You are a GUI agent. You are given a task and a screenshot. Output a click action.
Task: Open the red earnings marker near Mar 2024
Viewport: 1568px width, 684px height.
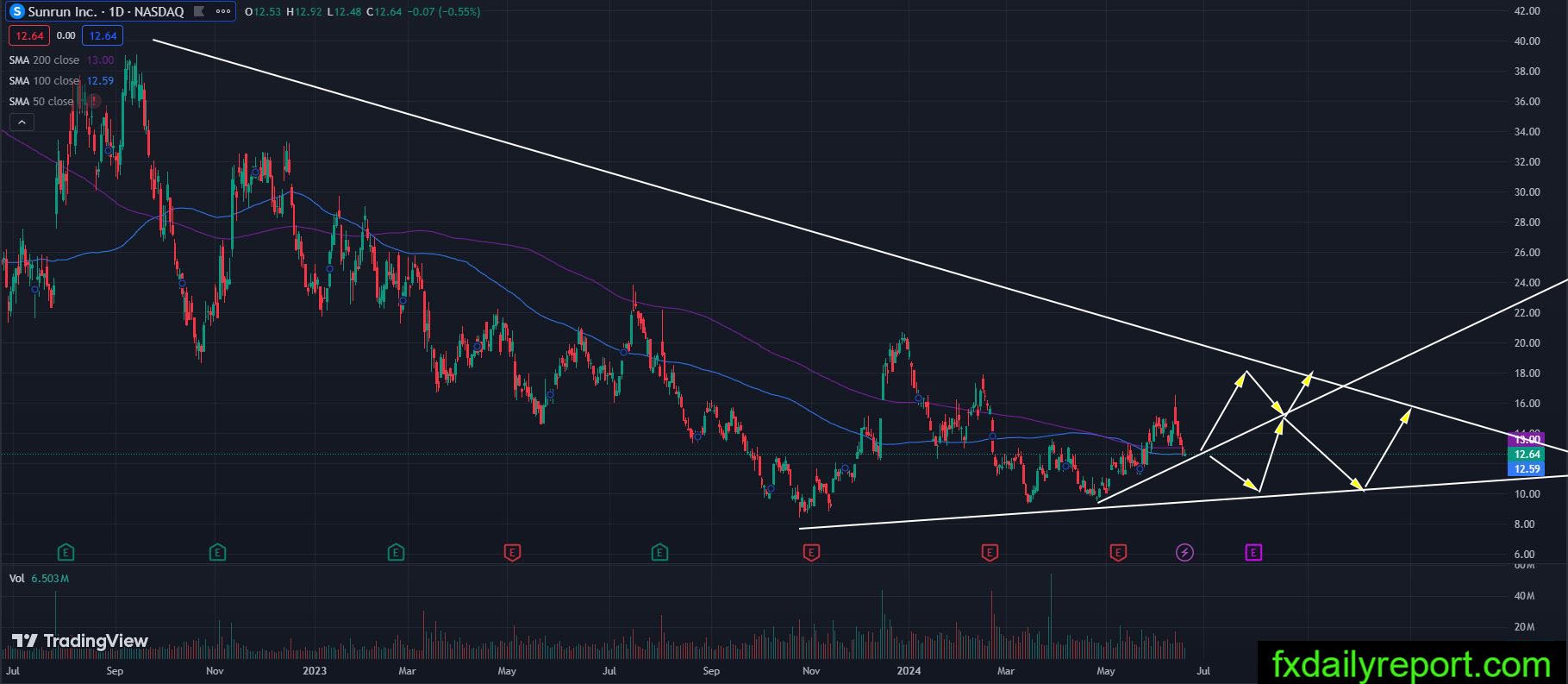pyautogui.click(x=990, y=552)
